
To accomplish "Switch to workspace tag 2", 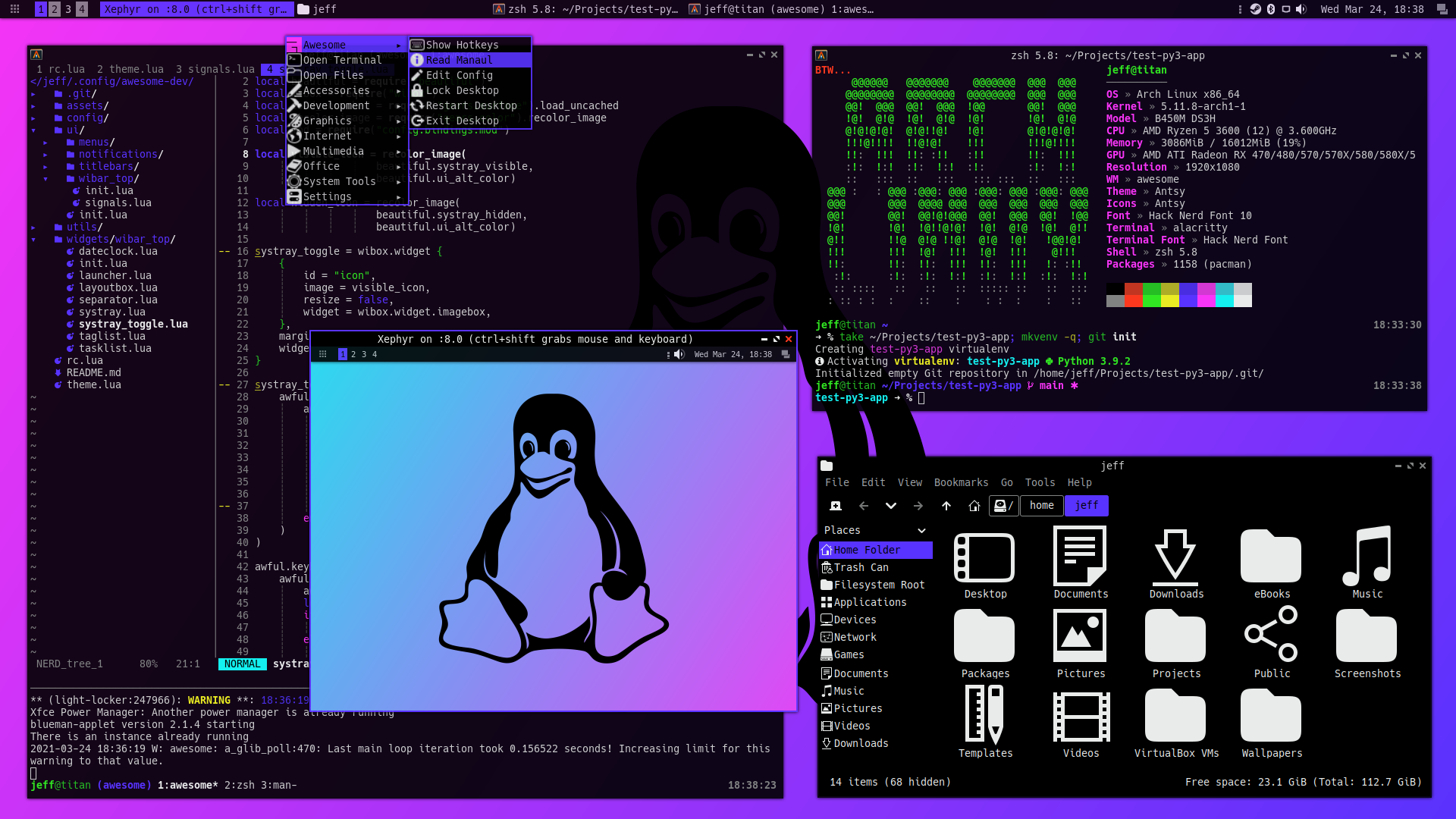I will pos(55,9).
